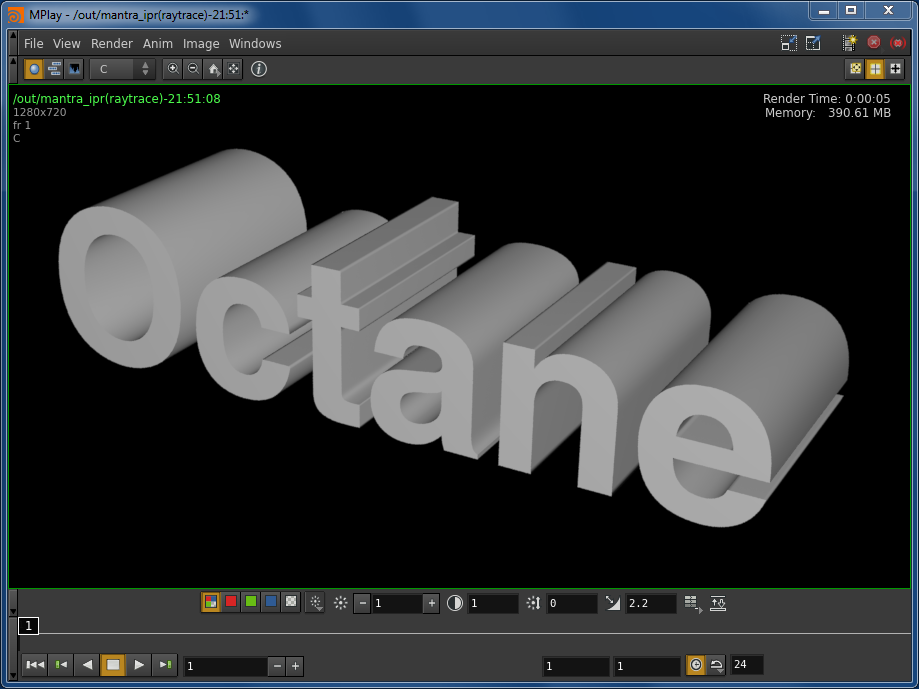Screen dimensions: 919x689
Task: Click the current frame number field
Action: coord(226,666)
